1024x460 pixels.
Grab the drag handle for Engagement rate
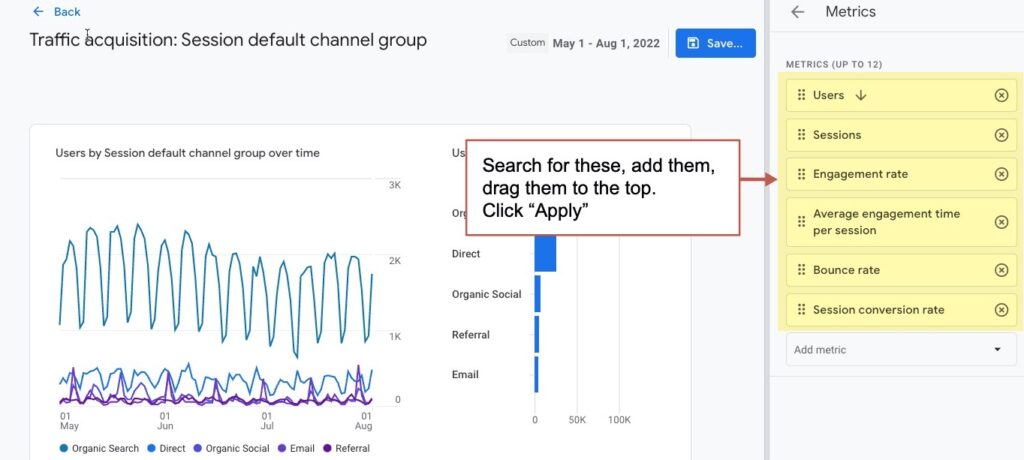(x=801, y=174)
